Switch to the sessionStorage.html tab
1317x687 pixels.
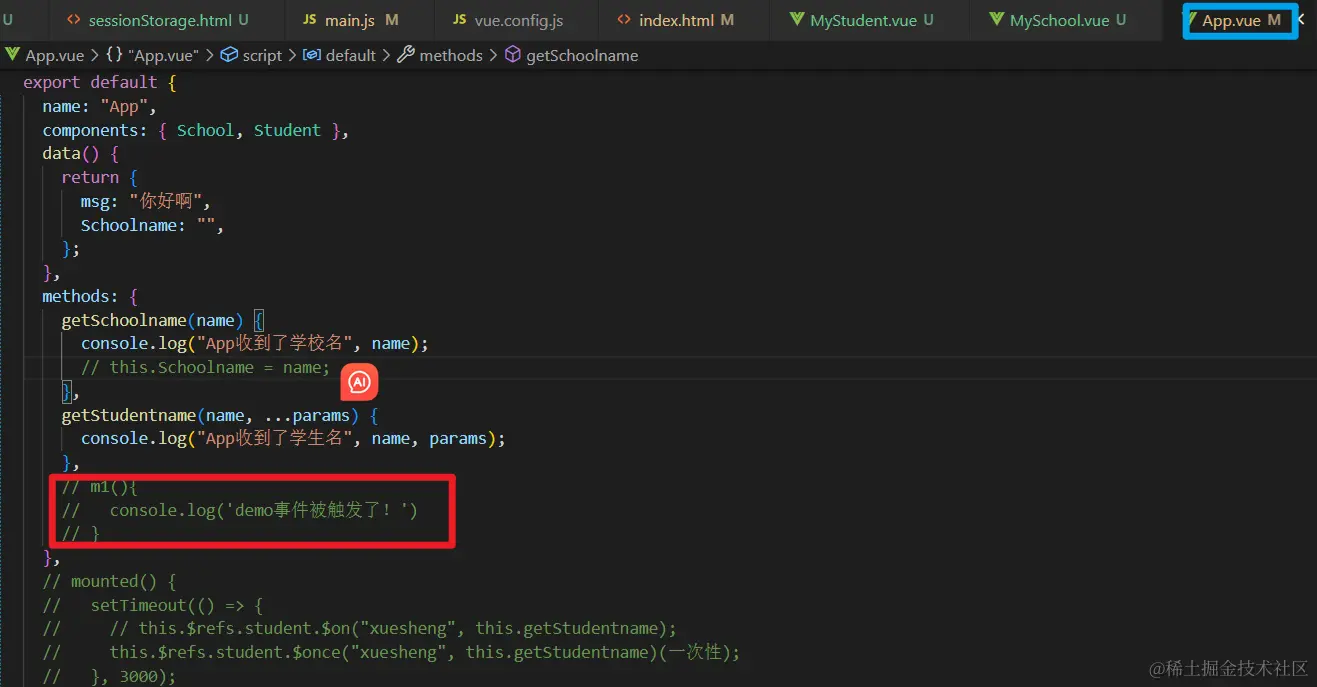tap(157, 20)
